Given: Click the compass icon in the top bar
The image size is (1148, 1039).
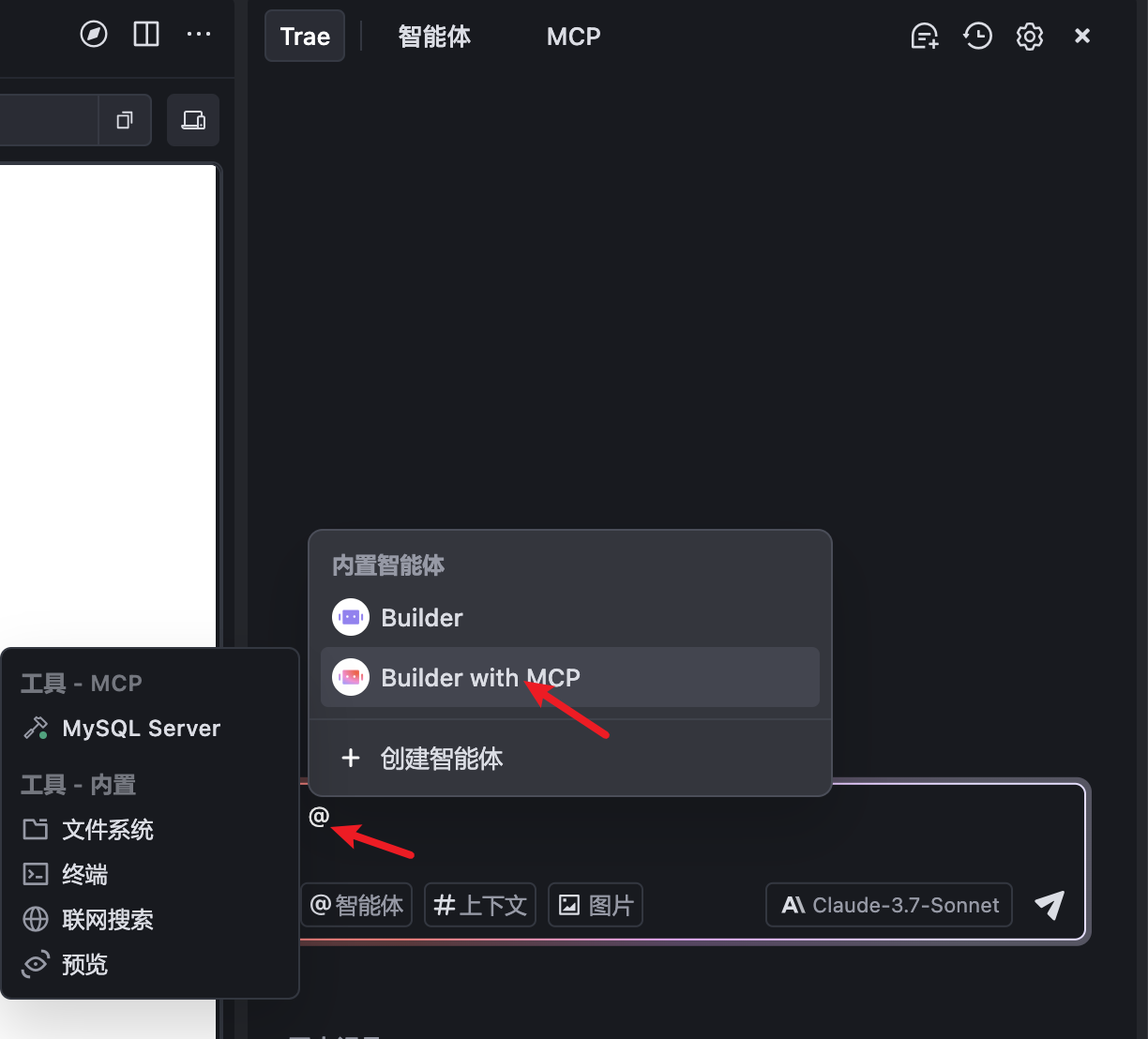Looking at the screenshot, I should [94, 35].
